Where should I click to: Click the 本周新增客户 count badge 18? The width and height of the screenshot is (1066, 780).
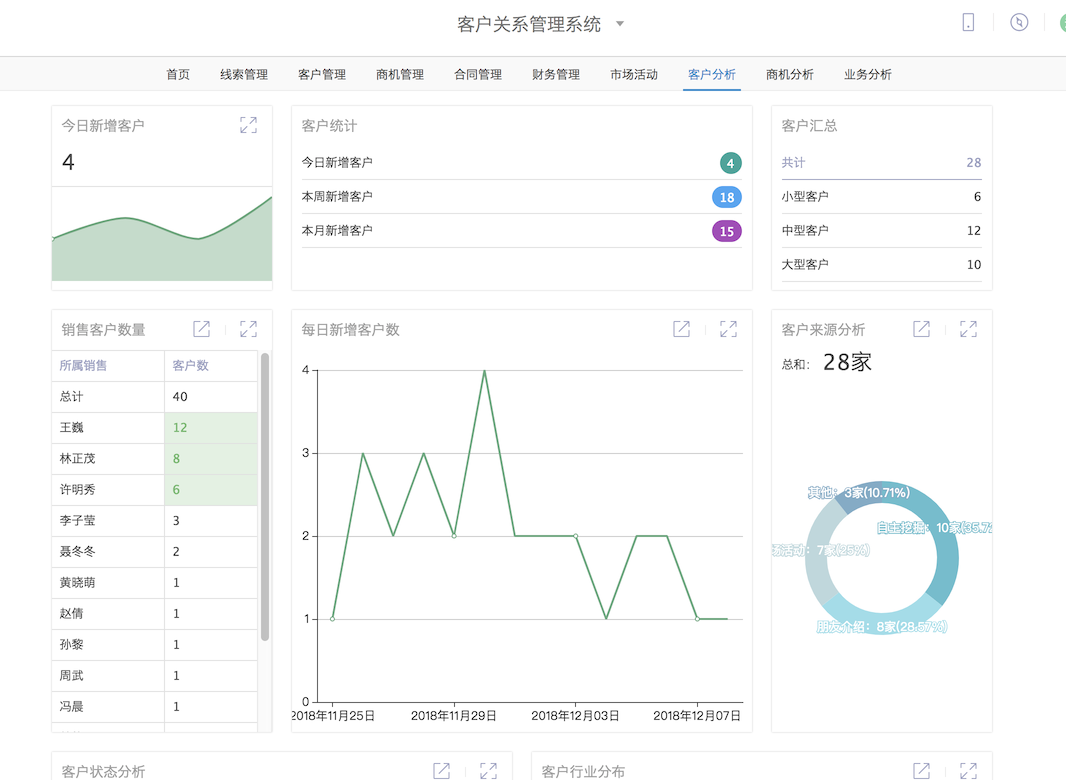(x=727, y=197)
